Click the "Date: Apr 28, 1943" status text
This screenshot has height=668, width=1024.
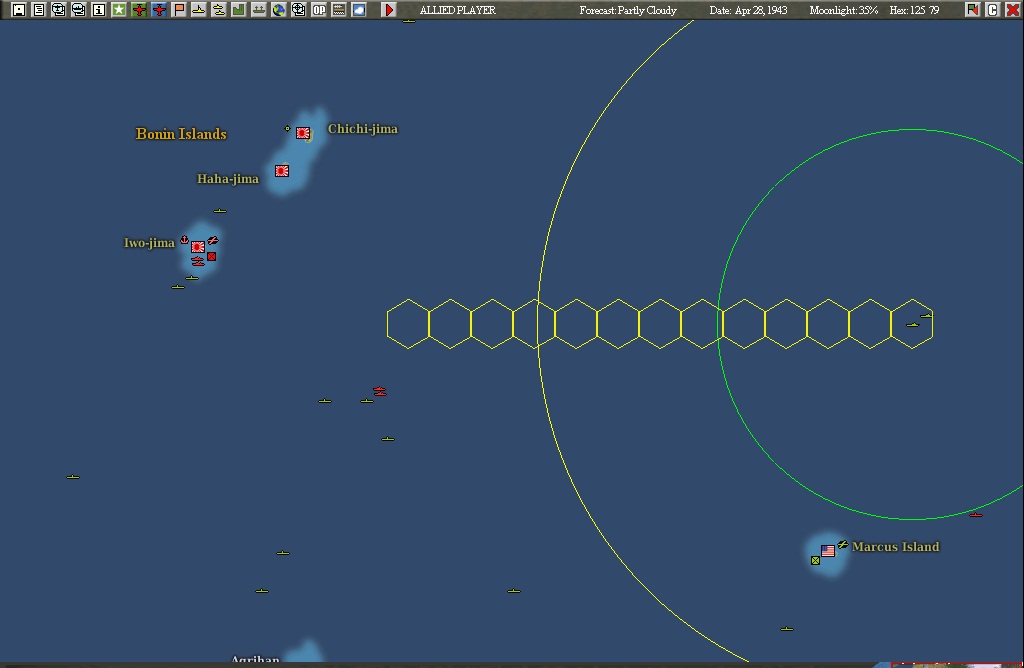[748, 10]
